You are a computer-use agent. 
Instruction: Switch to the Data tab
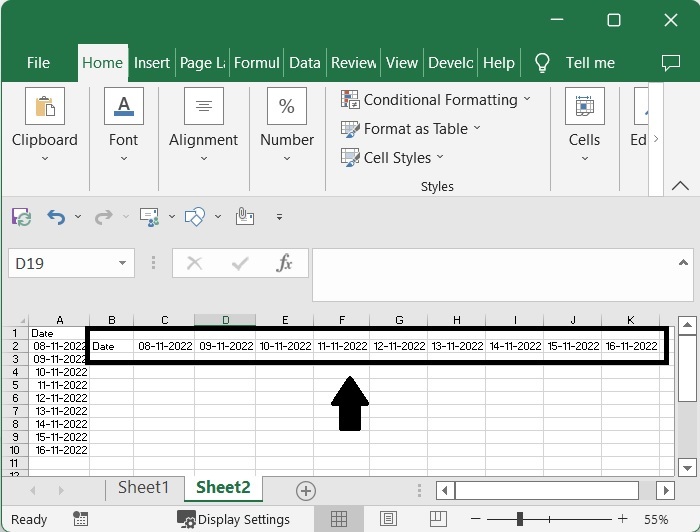304,63
